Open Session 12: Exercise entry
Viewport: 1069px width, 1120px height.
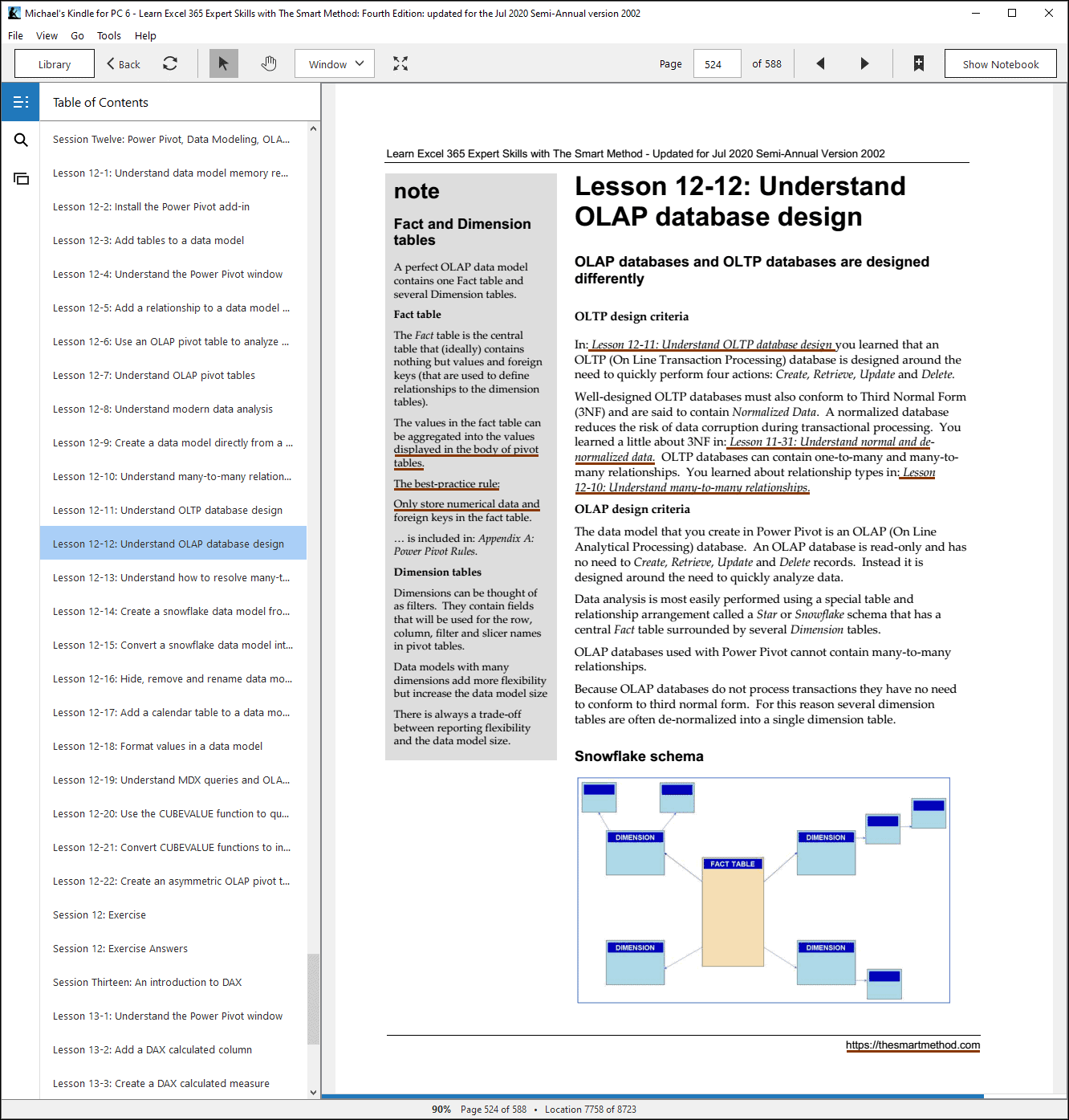point(173,914)
